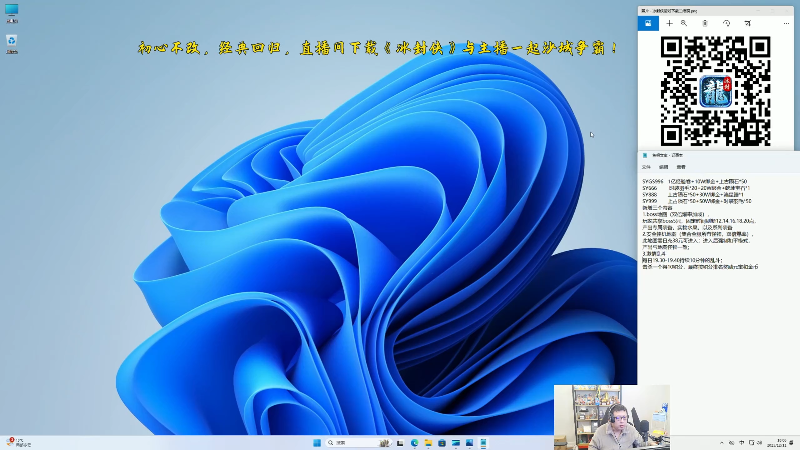Click the taskbar search box

tap(359, 443)
